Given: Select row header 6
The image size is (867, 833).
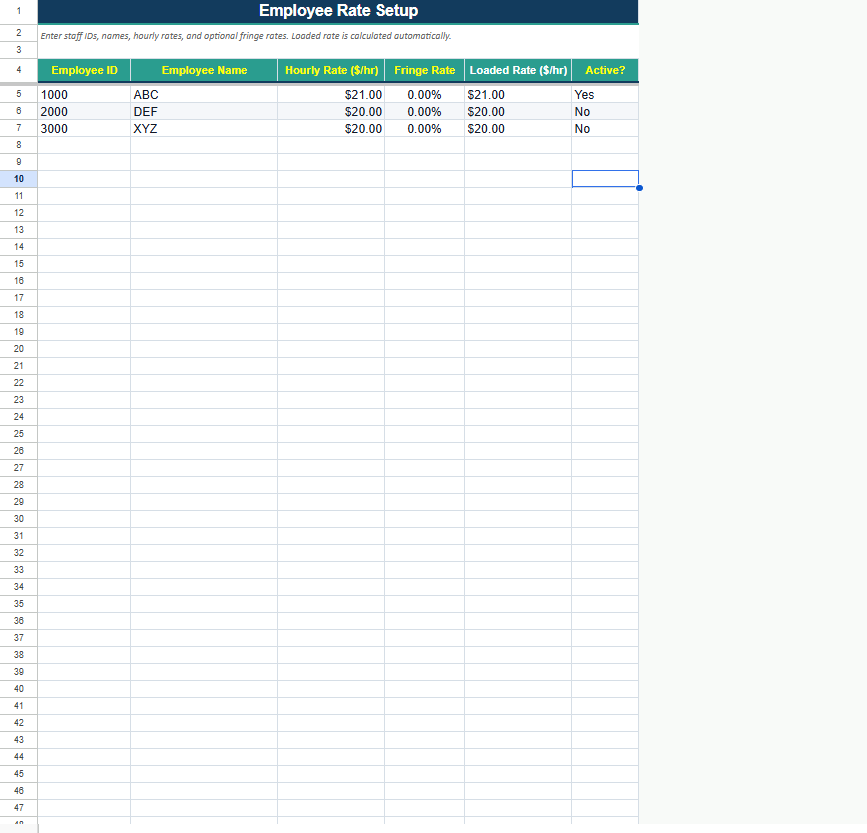Looking at the screenshot, I should point(19,111).
